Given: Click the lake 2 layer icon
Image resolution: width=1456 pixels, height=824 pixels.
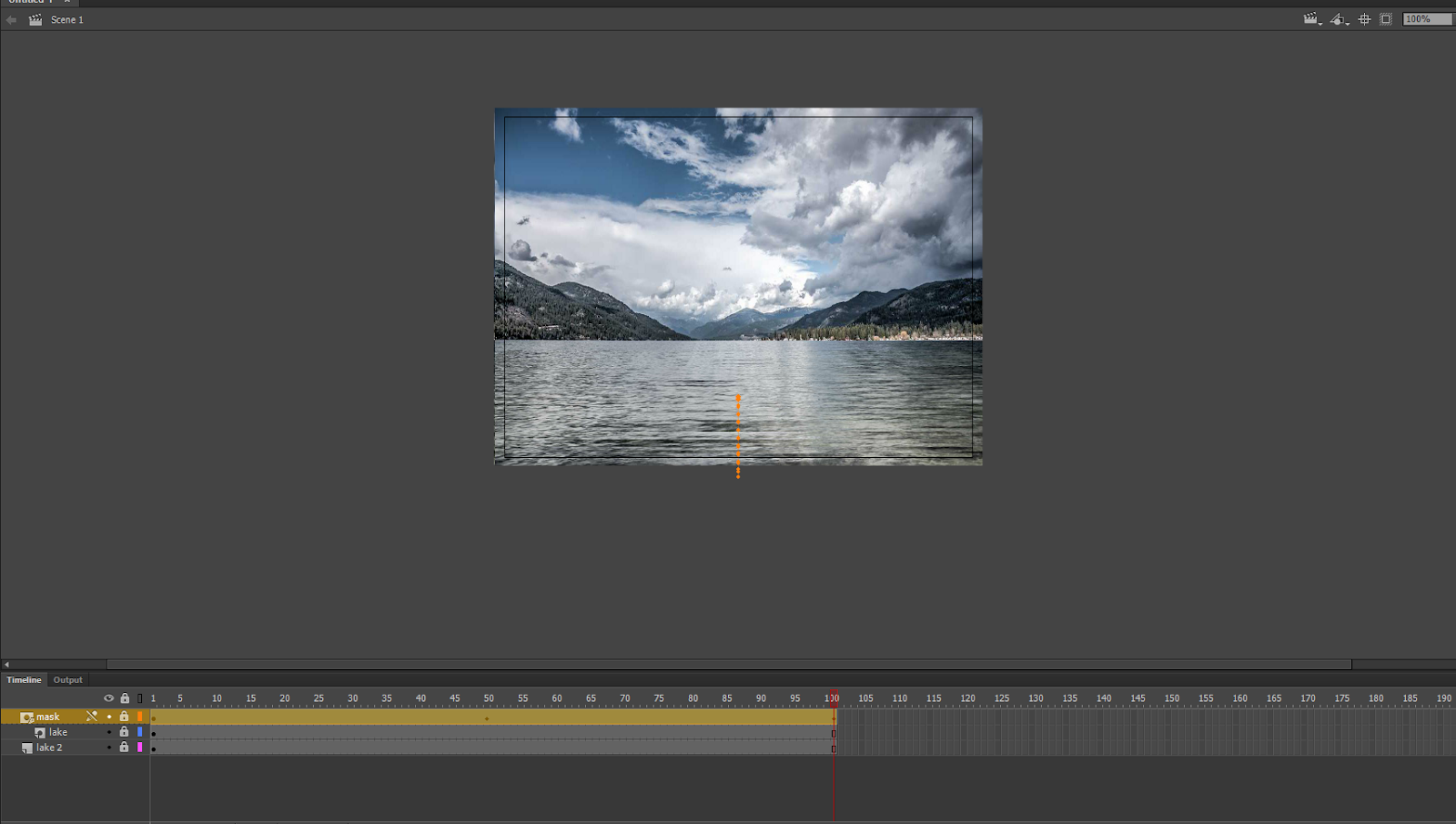Looking at the screenshot, I should [26, 748].
